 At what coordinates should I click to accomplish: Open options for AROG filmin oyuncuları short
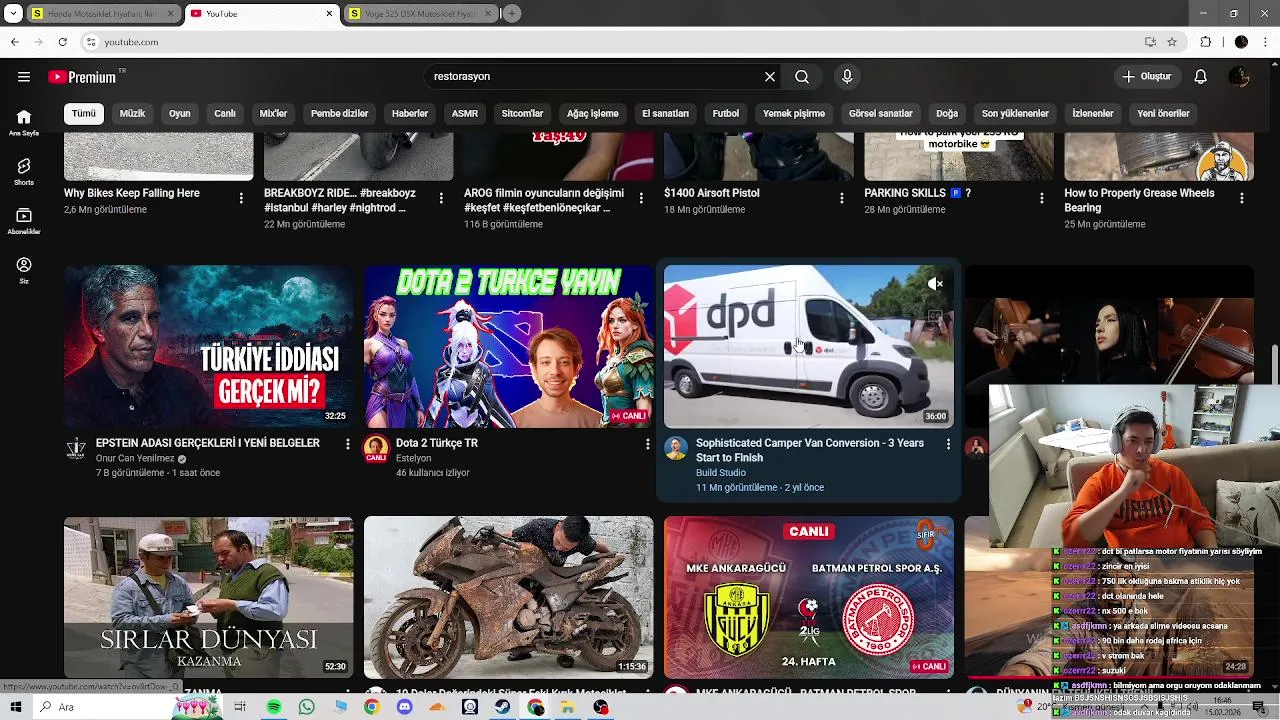[641, 198]
